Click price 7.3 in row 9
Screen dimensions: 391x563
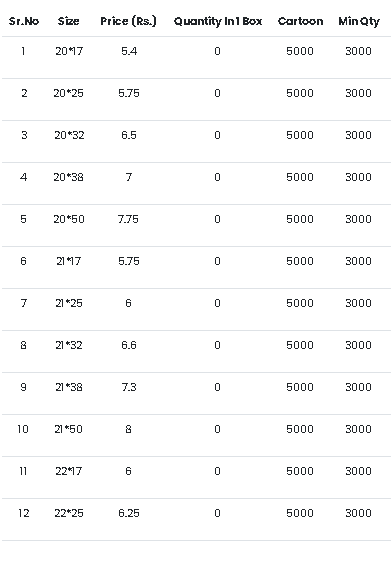coord(129,387)
